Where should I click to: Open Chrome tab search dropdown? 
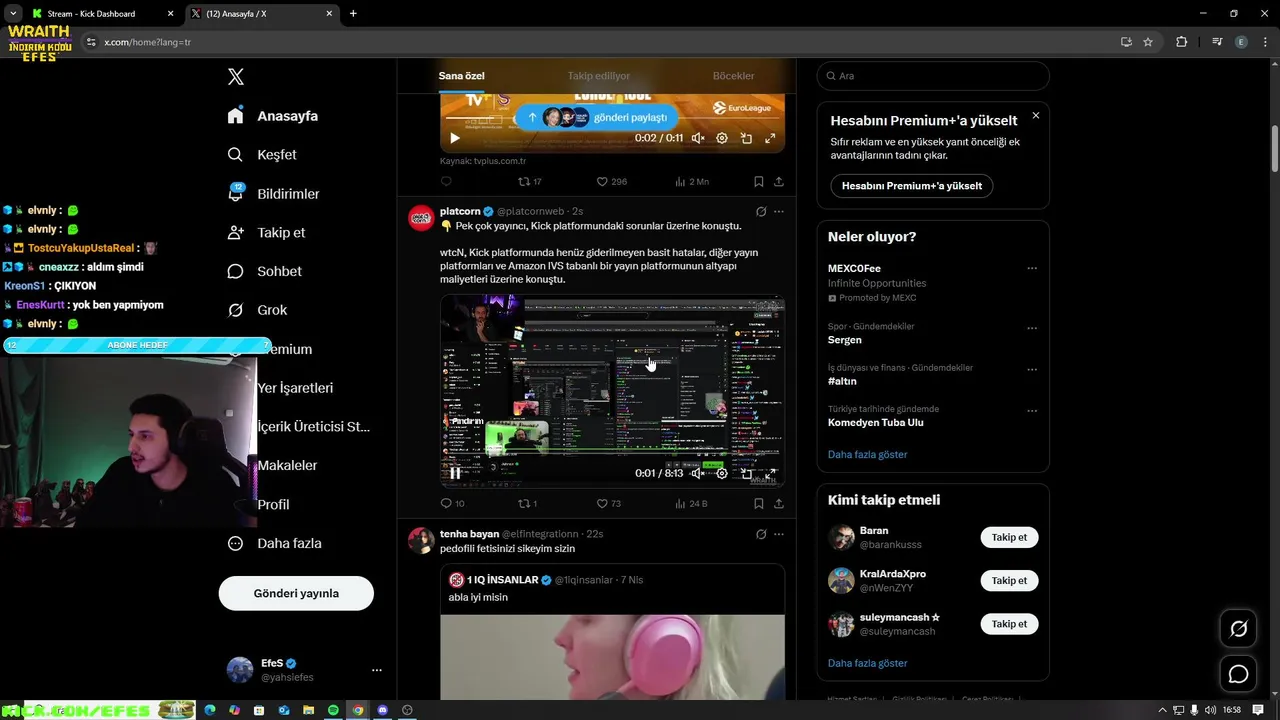click(x=13, y=13)
